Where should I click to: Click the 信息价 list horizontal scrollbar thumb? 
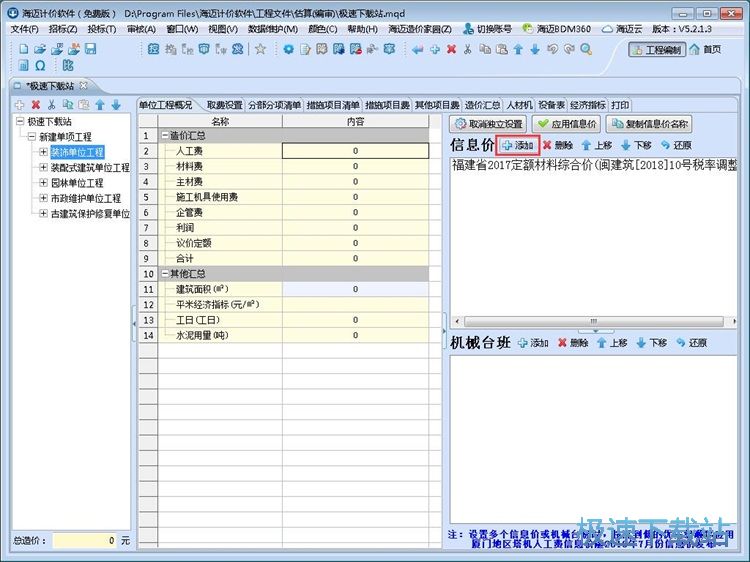click(594, 321)
